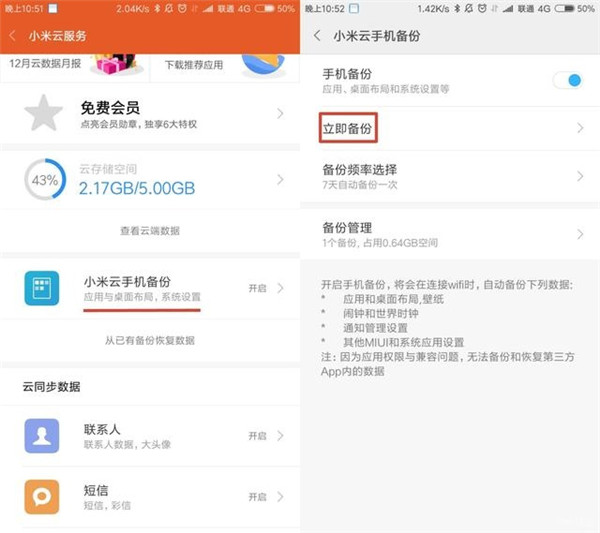
Task: Tap 查看云端数据 link
Action: [x=150, y=231]
